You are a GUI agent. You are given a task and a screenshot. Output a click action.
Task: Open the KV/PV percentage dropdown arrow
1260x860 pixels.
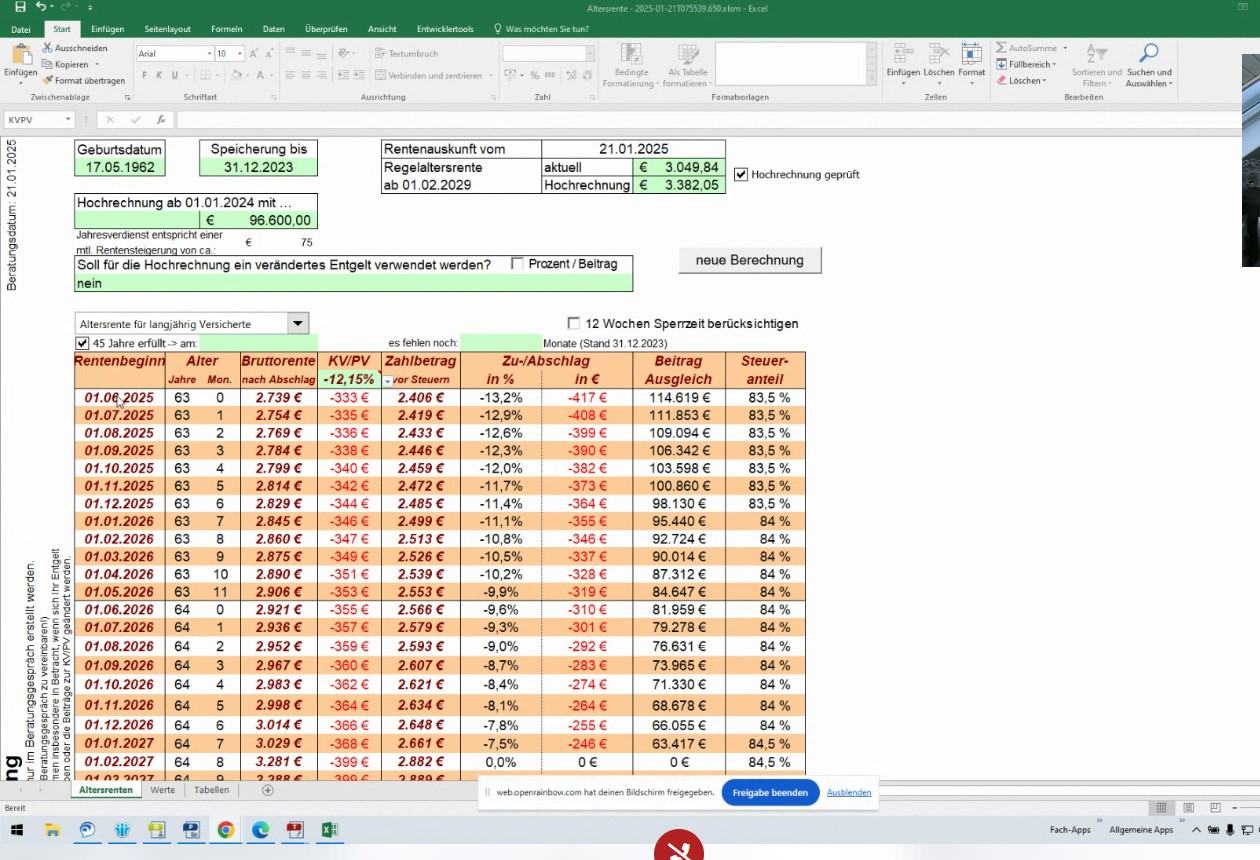[388, 381]
